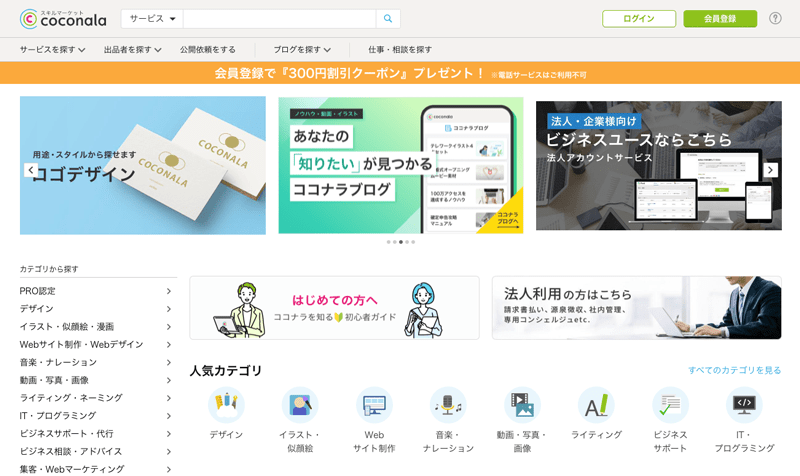Select the 動画・写真・画像 category icon
Screen dimensions: 800x476
522,405
